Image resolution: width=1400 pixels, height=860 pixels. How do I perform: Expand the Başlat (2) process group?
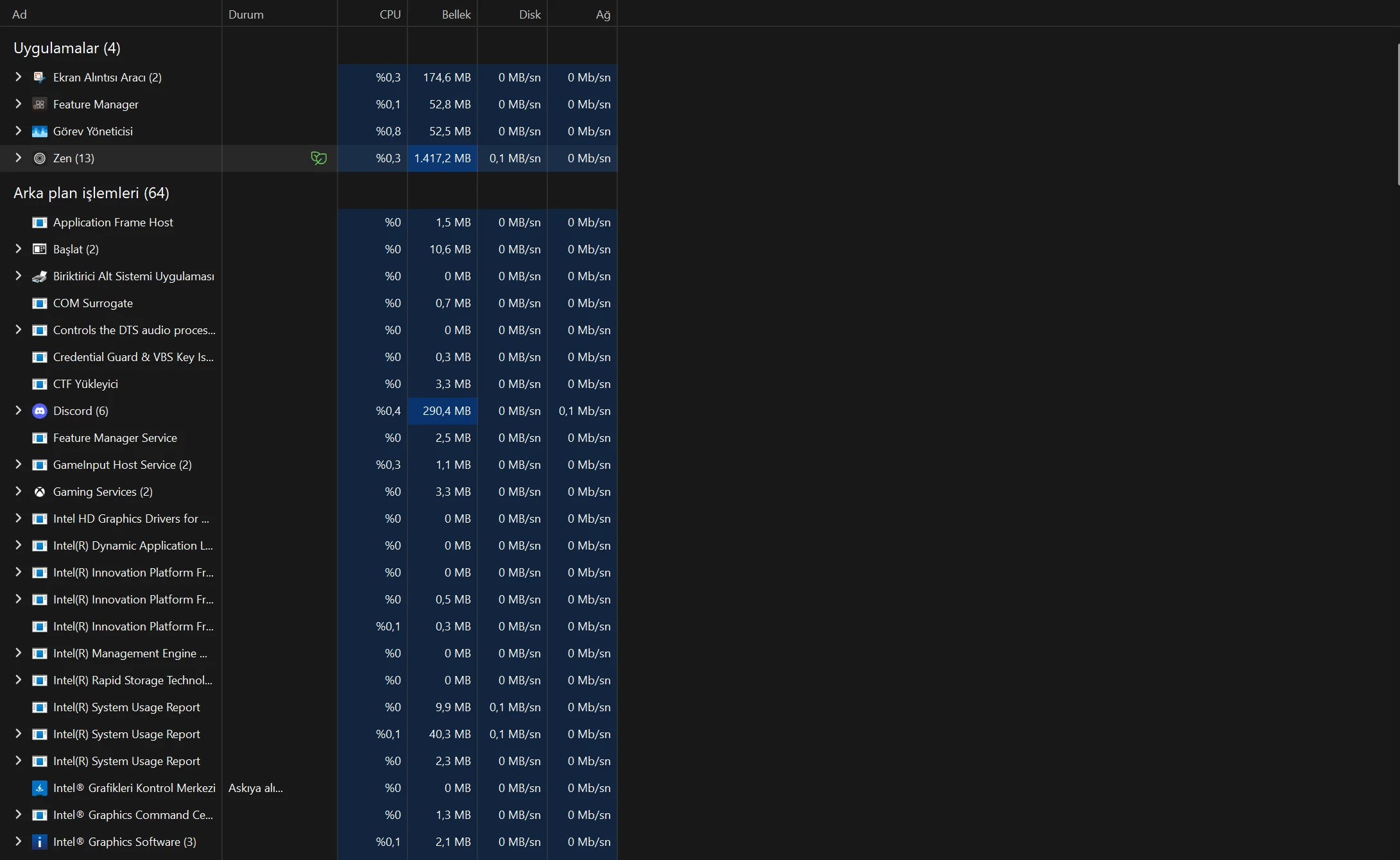(18, 249)
